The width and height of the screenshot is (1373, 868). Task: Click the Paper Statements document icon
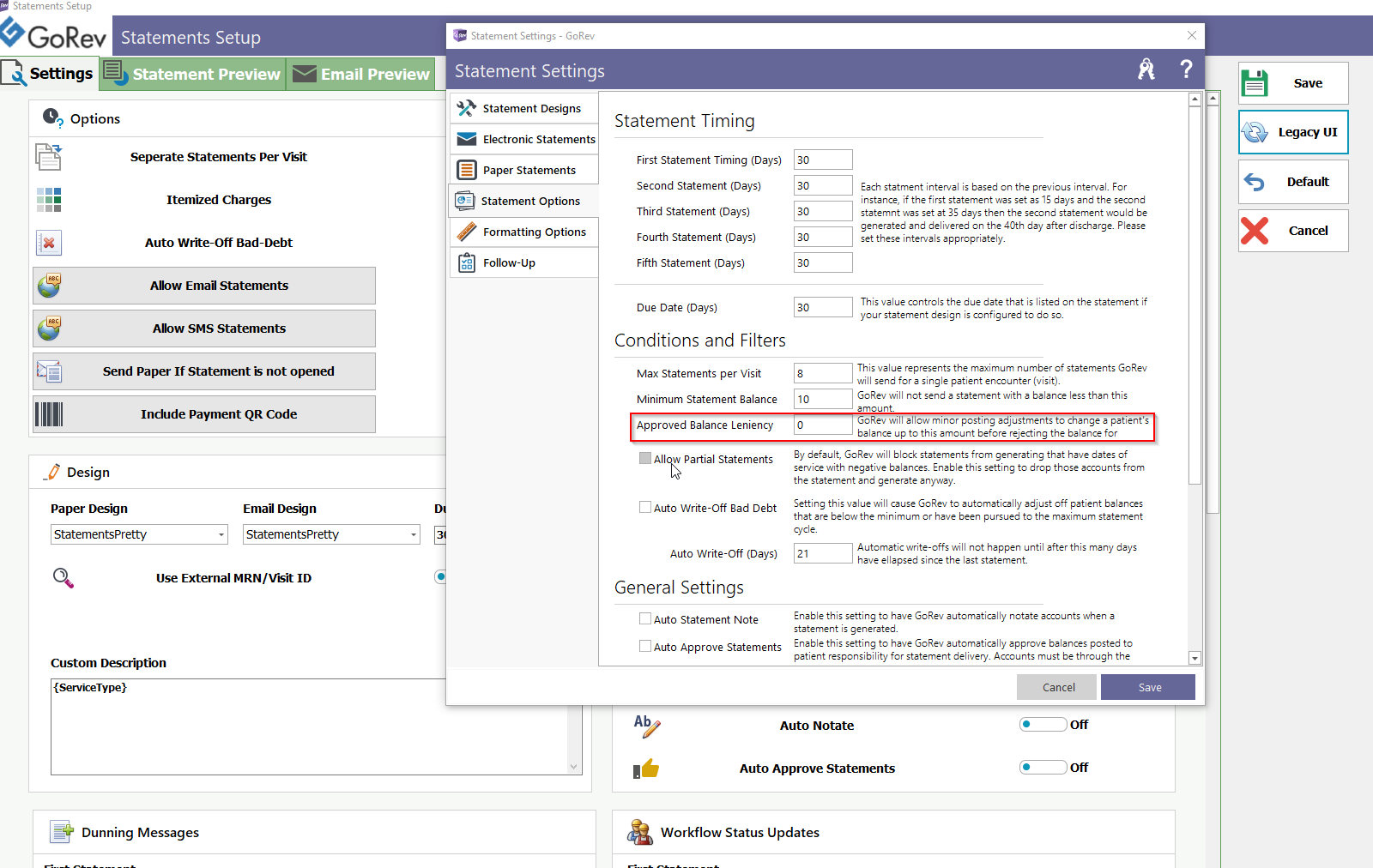click(x=466, y=170)
